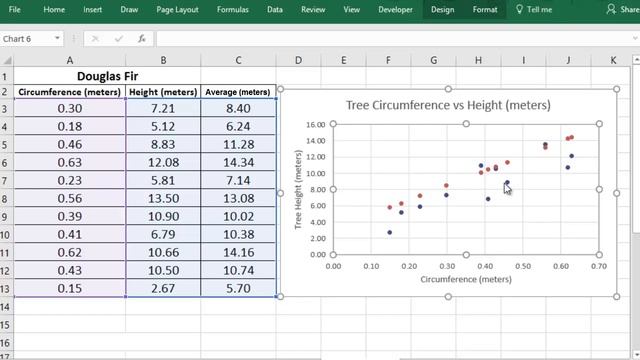Open the View ribbon tab
The image size is (640, 360).
(x=351, y=9)
